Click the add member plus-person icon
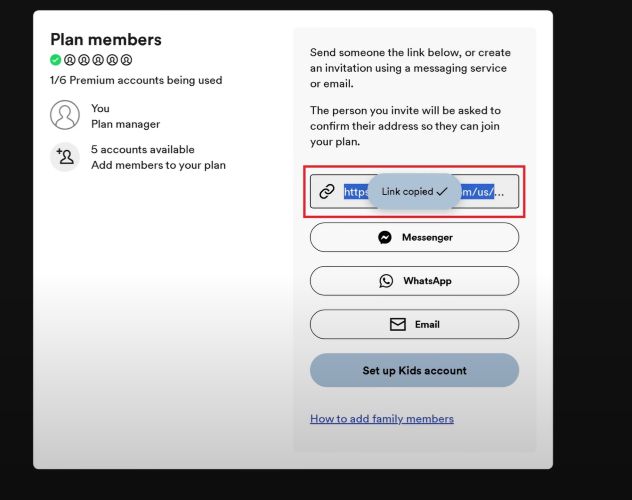Screen dimensions: 632x500 tap(65, 157)
